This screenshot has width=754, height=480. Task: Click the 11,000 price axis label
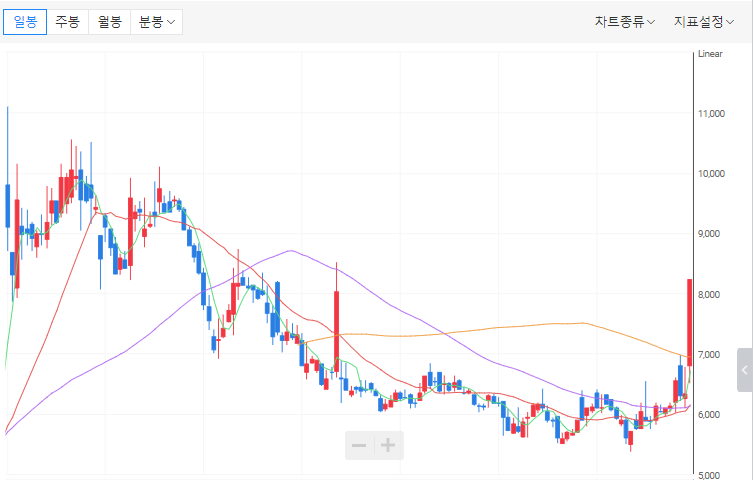click(711, 114)
